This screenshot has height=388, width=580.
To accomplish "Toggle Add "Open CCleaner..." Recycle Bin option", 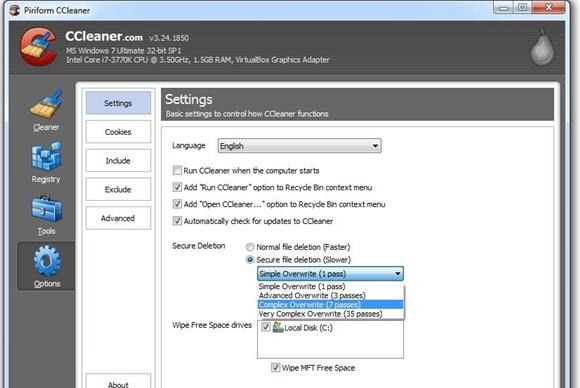I will pos(177,204).
